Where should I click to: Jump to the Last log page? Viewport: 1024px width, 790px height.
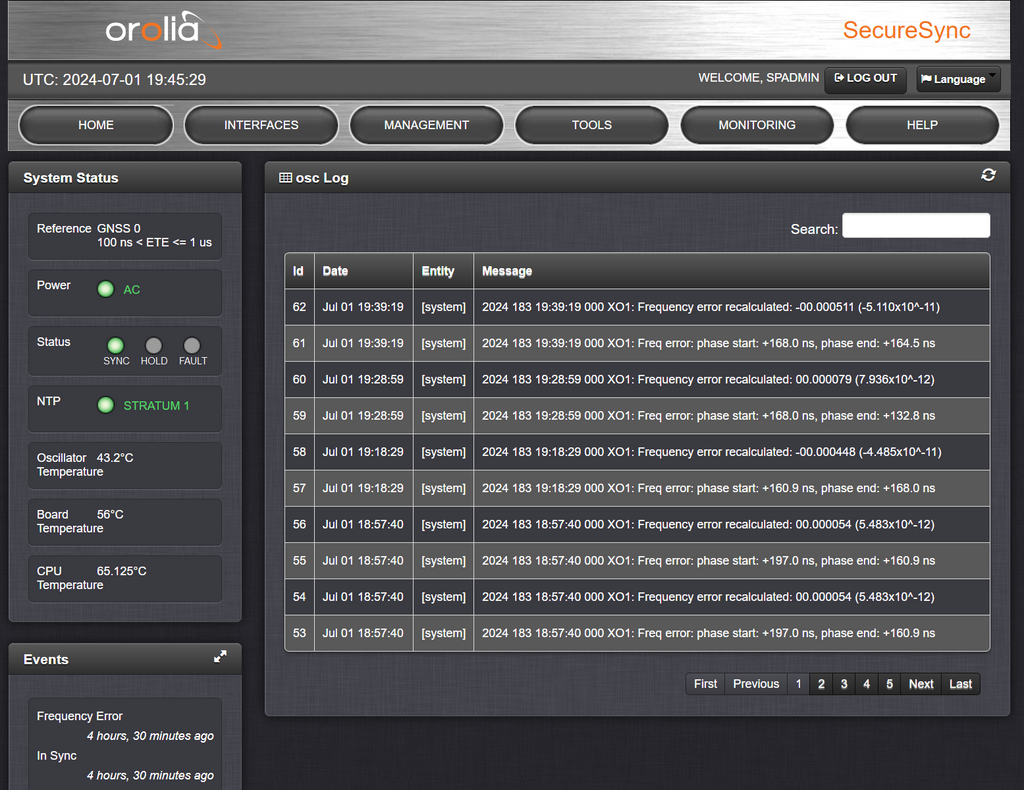[x=960, y=684]
